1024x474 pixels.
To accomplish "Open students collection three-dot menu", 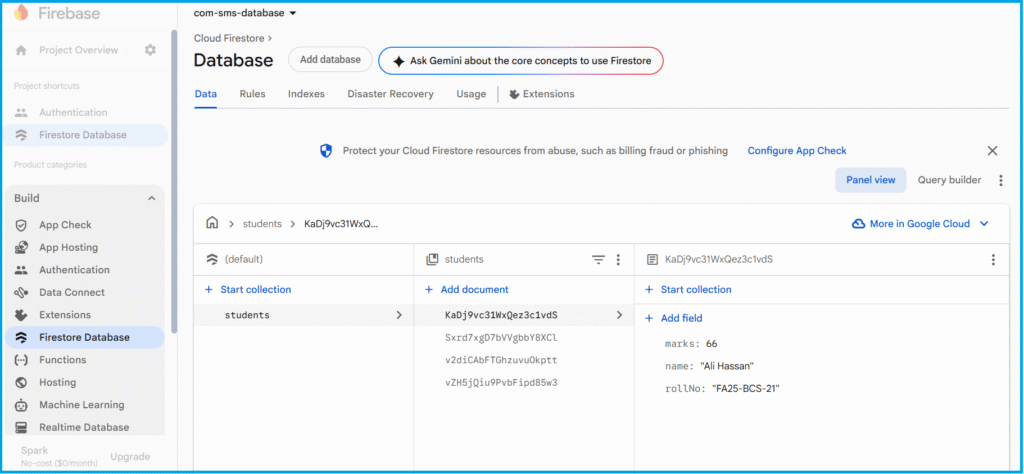I will pos(618,259).
